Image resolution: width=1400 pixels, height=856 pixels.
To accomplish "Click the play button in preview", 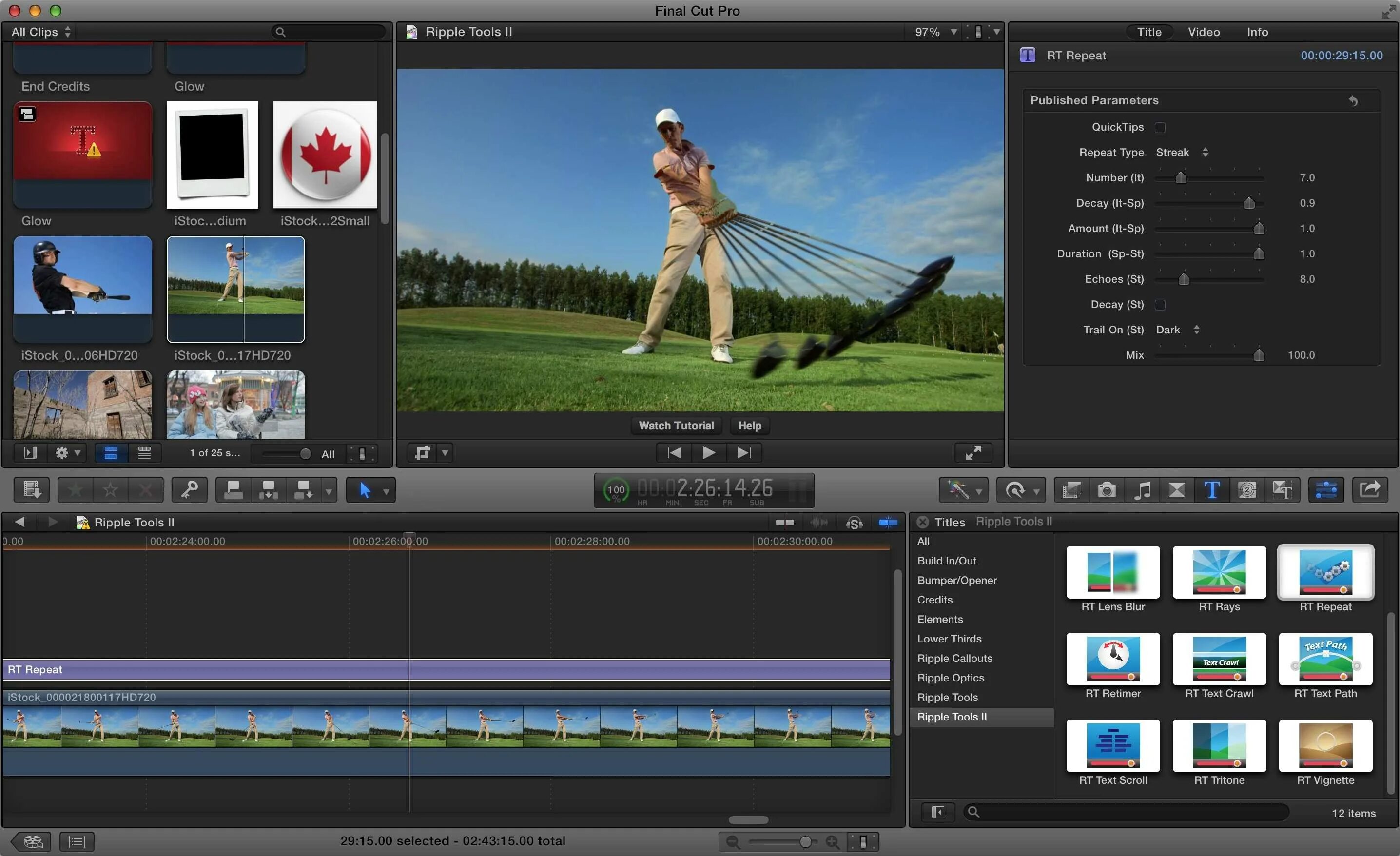I will click(709, 452).
